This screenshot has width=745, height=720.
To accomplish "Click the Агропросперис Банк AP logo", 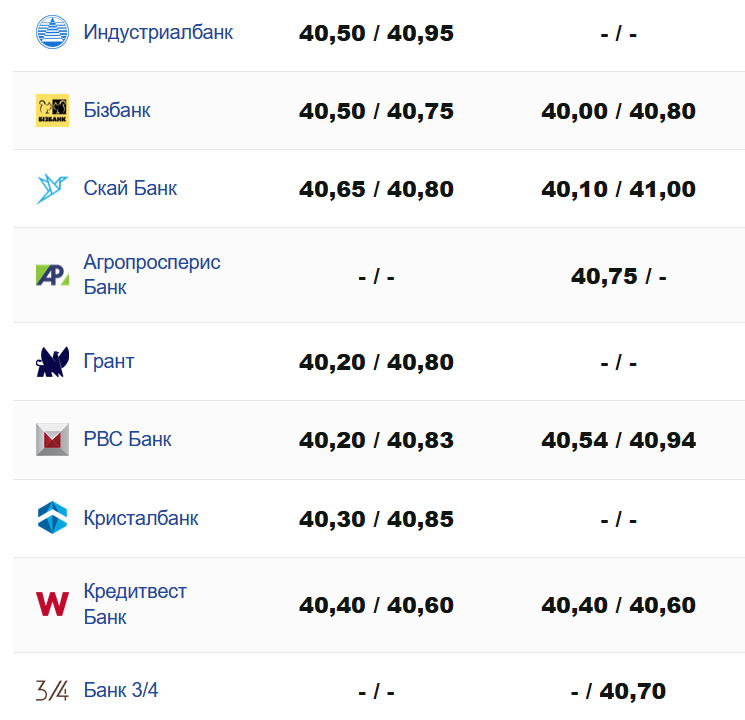I will (x=52, y=275).
